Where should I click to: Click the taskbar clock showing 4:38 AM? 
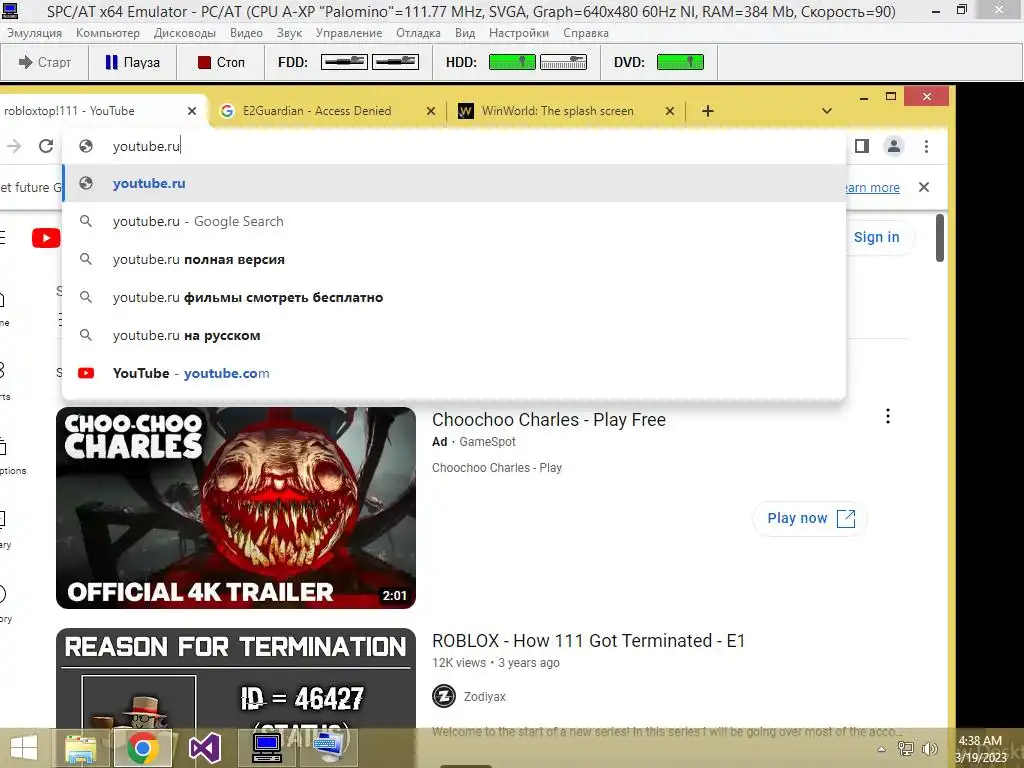pyautogui.click(x=980, y=749)
